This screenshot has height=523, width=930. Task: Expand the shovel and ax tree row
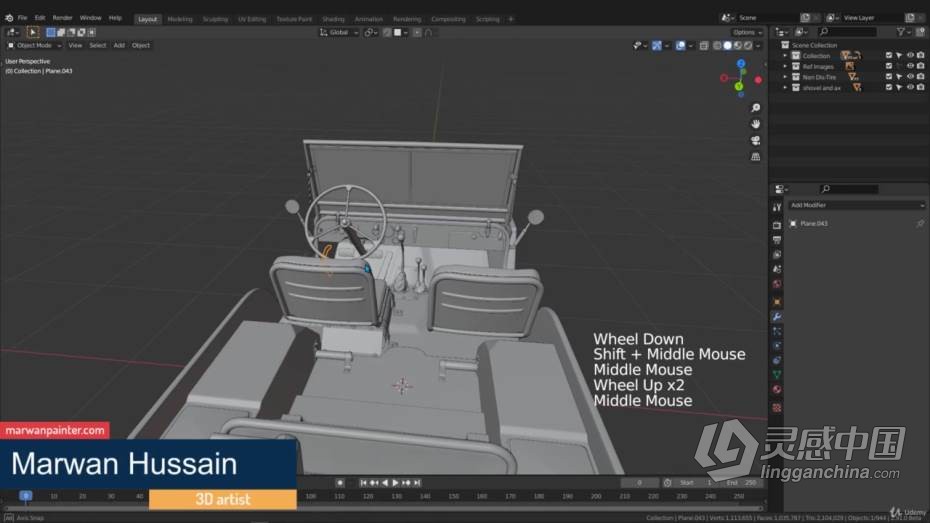785,88
